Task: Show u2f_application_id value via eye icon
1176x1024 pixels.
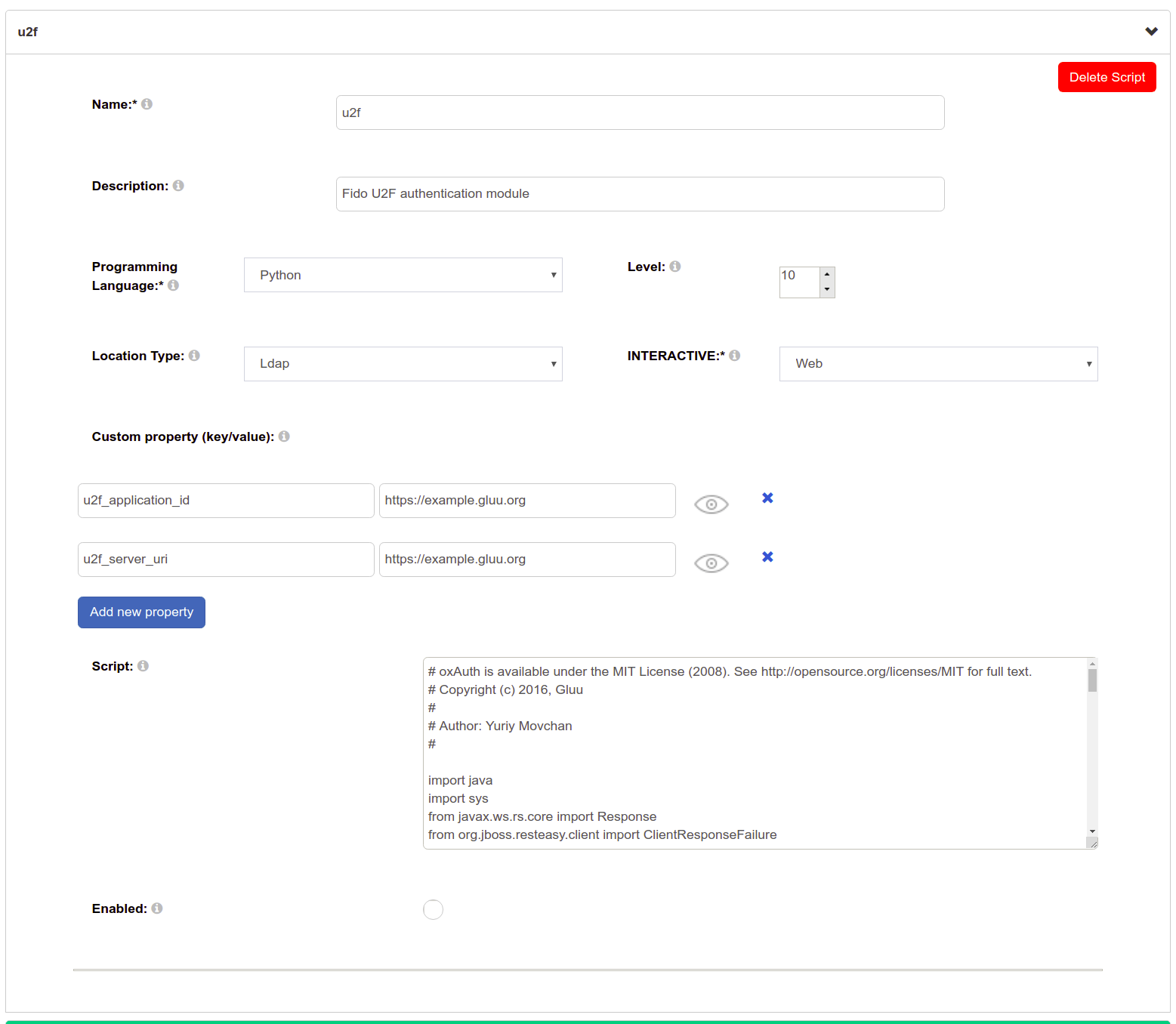Action: (711, 504)
